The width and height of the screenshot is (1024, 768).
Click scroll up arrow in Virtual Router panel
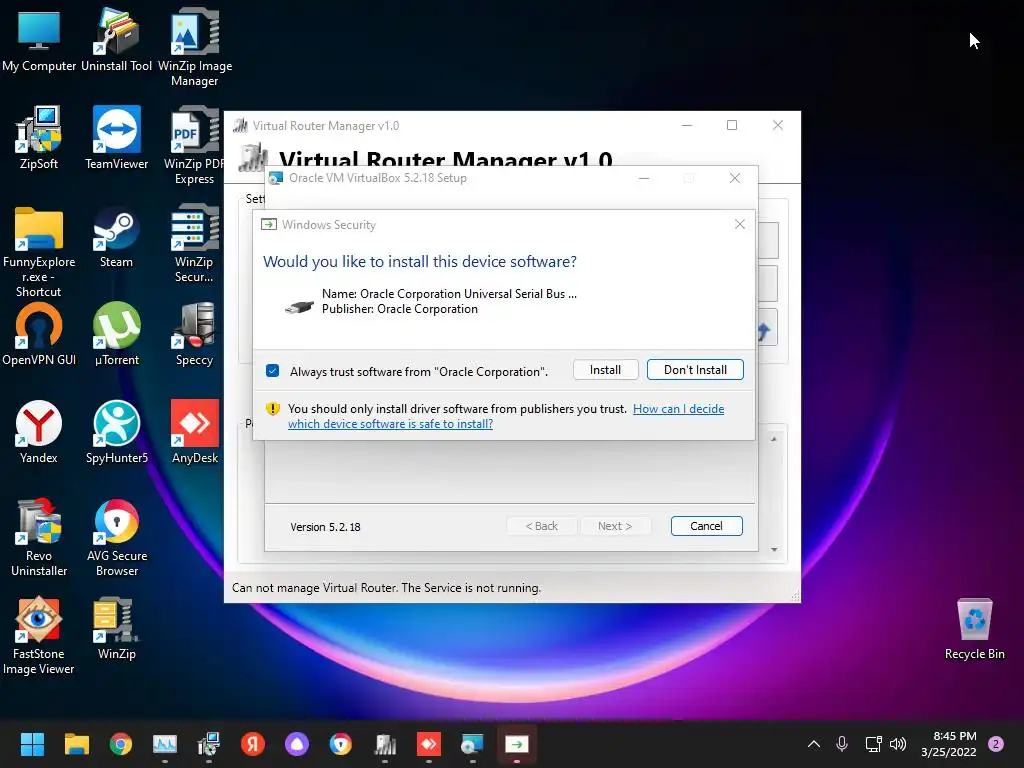click(774, 440)
